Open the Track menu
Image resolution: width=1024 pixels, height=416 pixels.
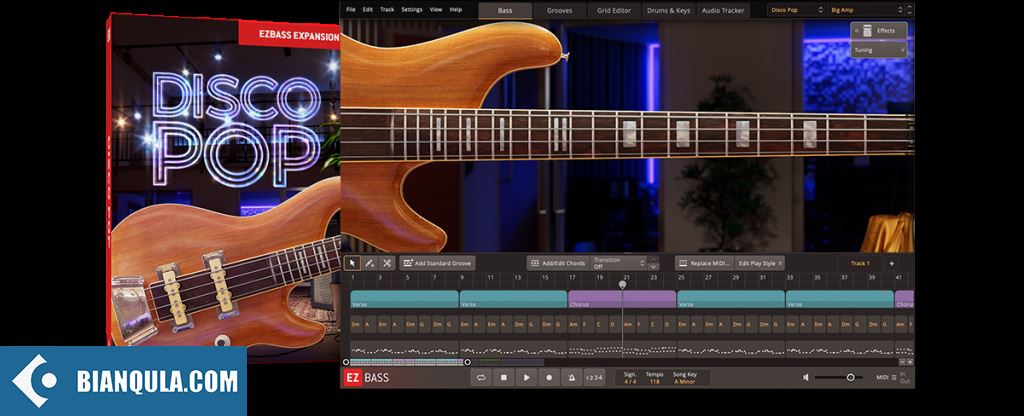[387, 10]
